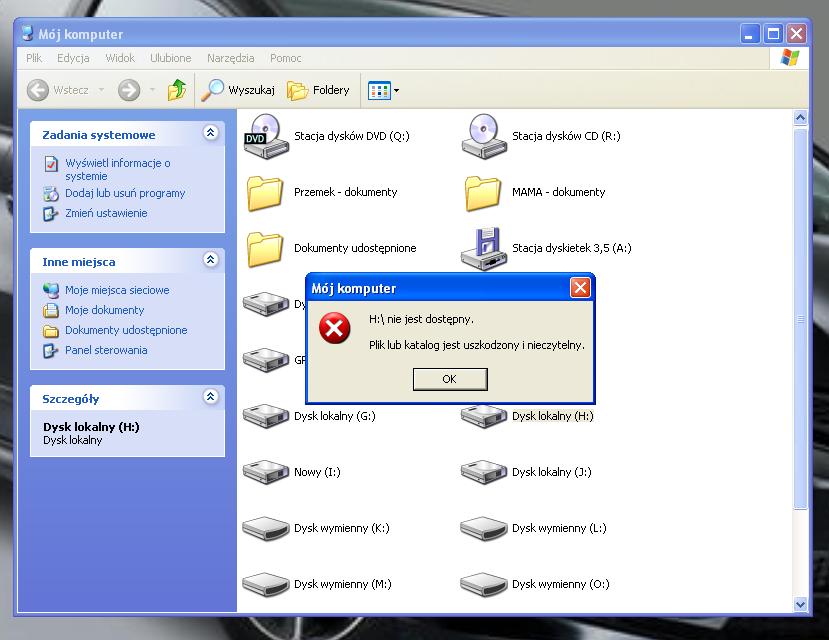
Task: Click the Dysk wymienny (O:) label
Action: pyautogui.click(x=560, y=584)
